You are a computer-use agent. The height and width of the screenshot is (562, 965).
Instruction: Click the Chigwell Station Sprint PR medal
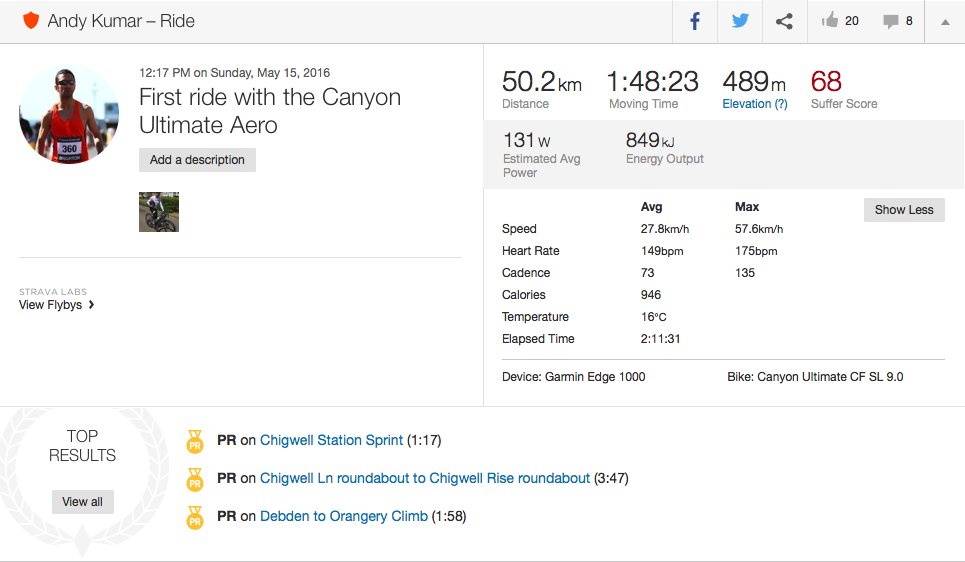(x=195, y=441)
